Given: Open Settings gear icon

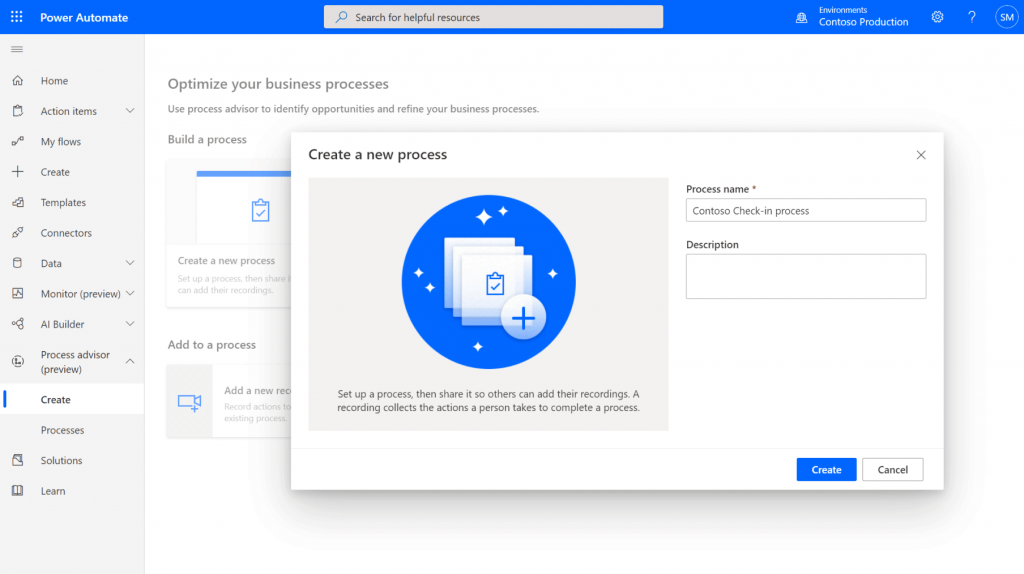Looking at the screenshot, I should [937, 17].
